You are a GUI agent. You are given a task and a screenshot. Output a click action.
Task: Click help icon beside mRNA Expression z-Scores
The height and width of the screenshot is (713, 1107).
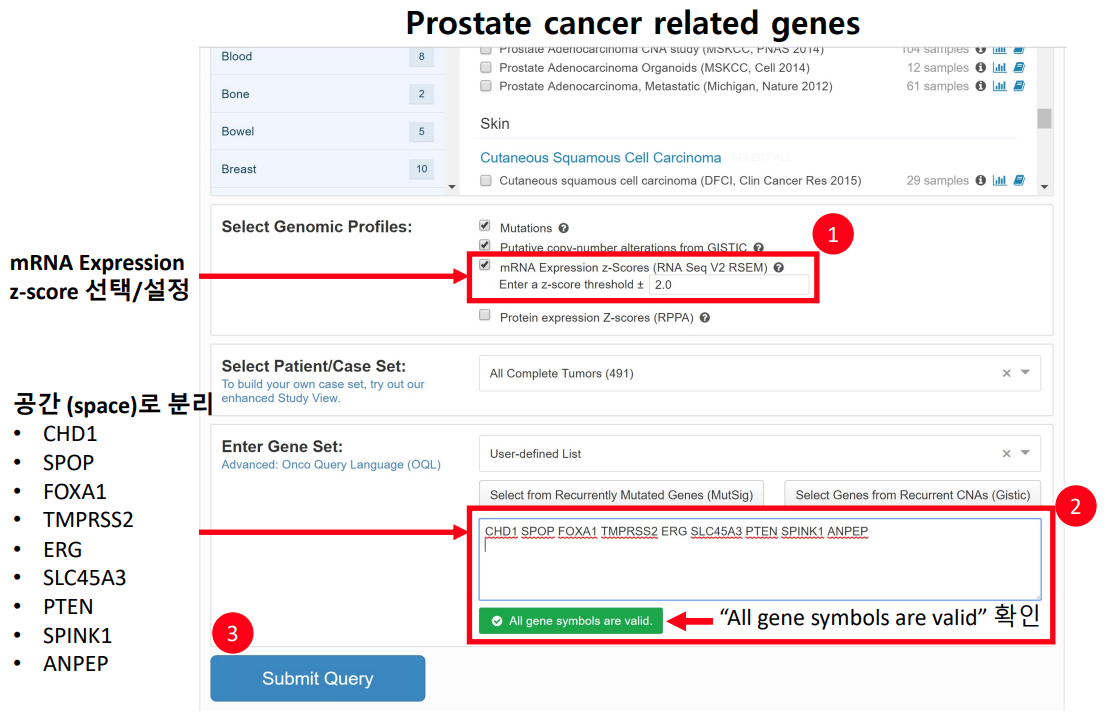pos(779,268)
